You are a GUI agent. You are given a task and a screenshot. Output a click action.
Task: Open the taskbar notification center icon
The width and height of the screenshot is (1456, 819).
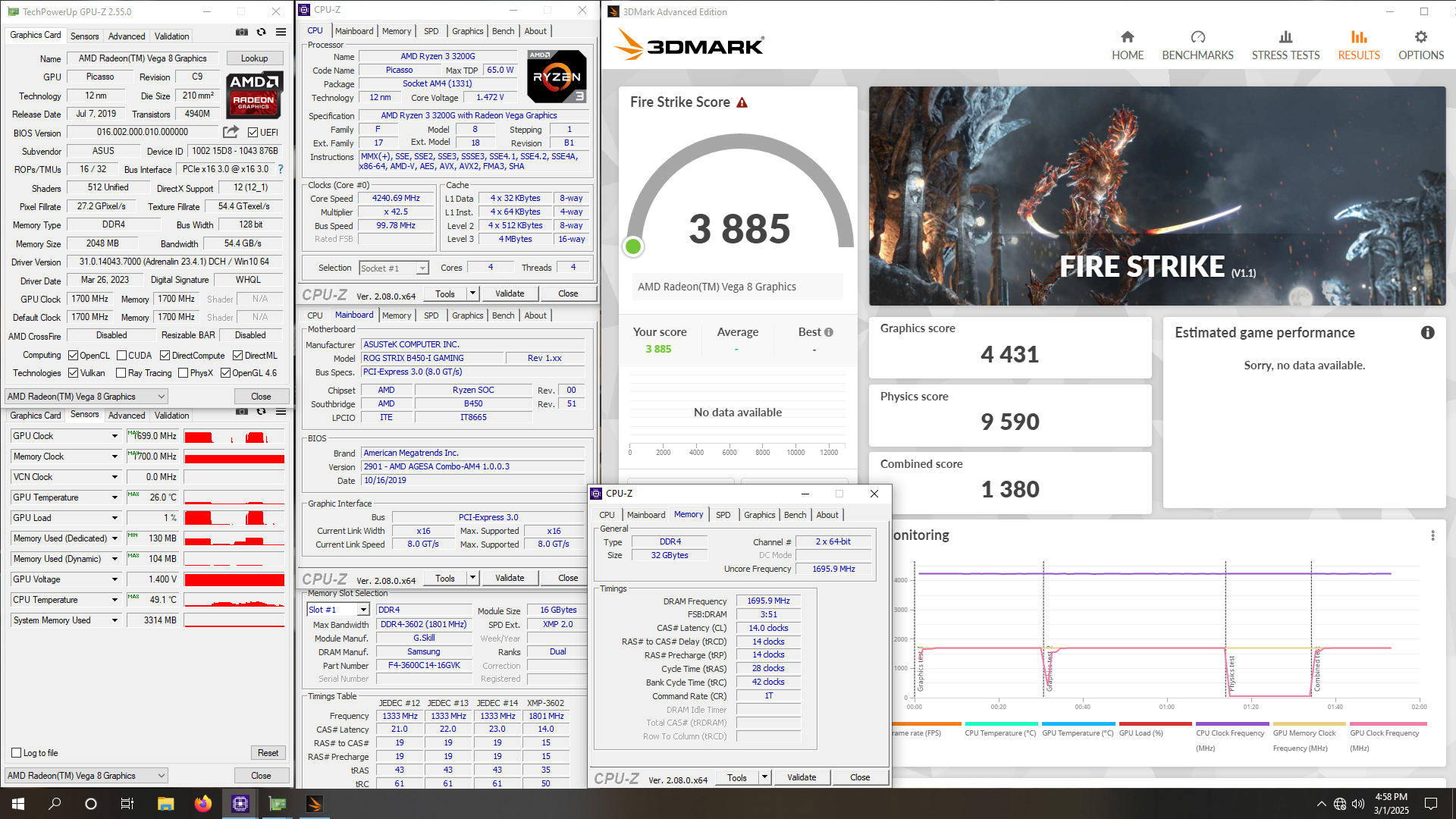click(1431, 804)
